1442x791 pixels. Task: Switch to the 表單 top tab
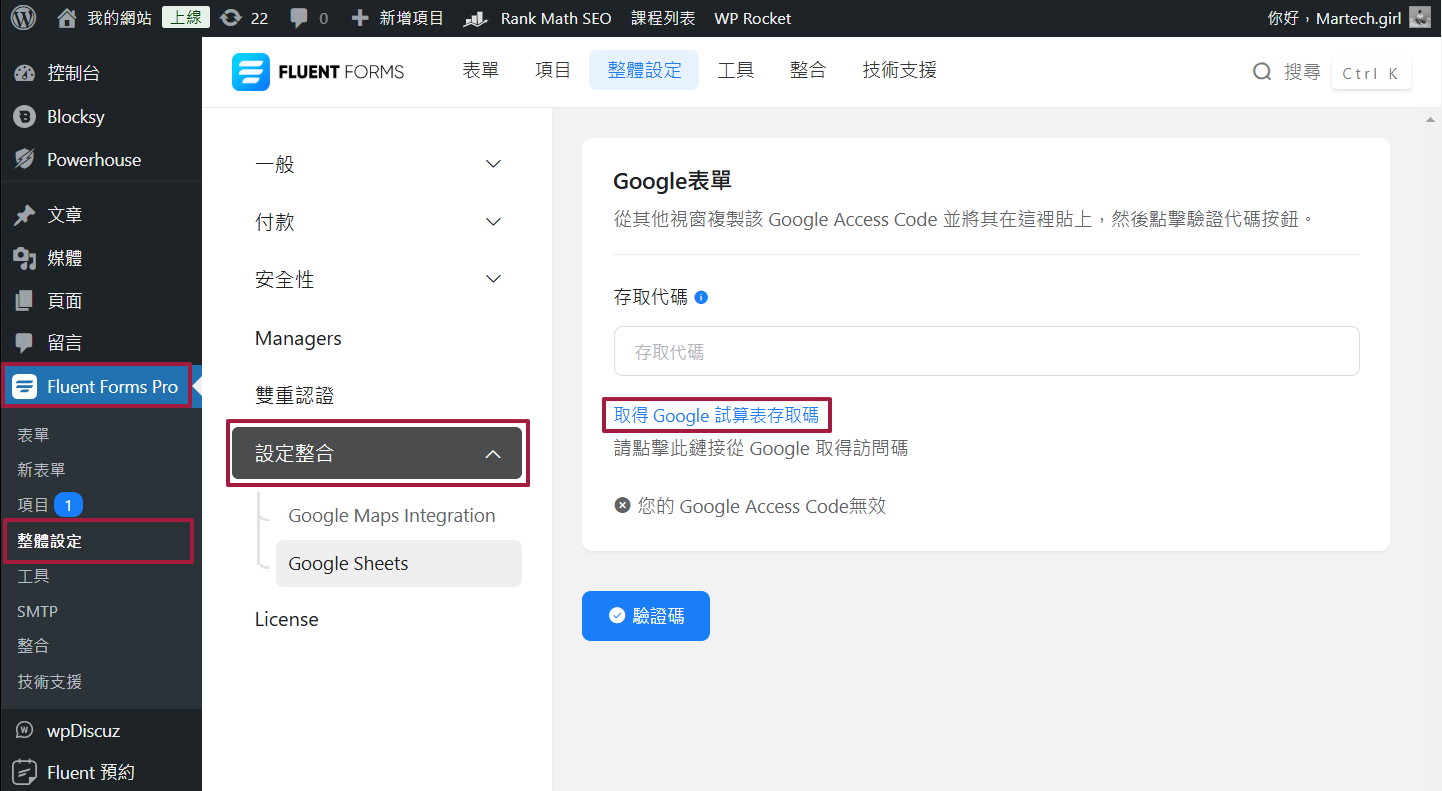pos(480,70)
